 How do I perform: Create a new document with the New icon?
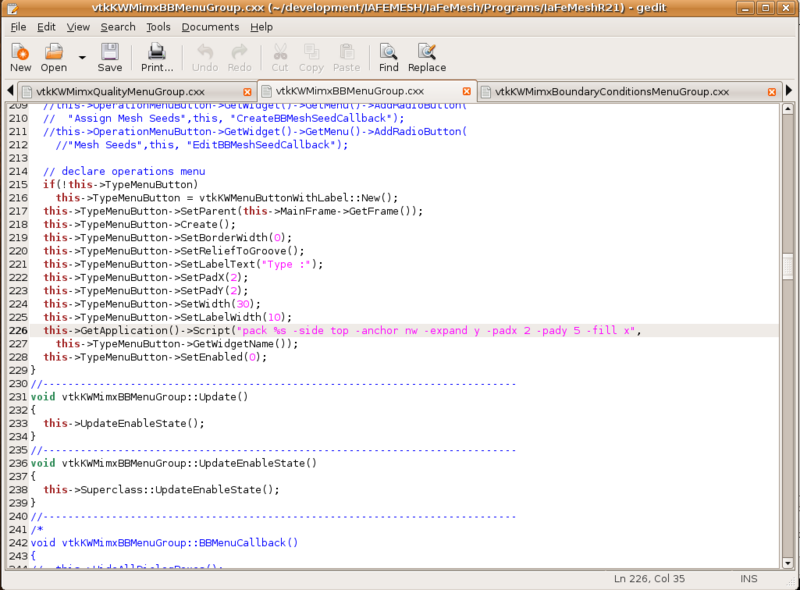(x=20, y=57)
